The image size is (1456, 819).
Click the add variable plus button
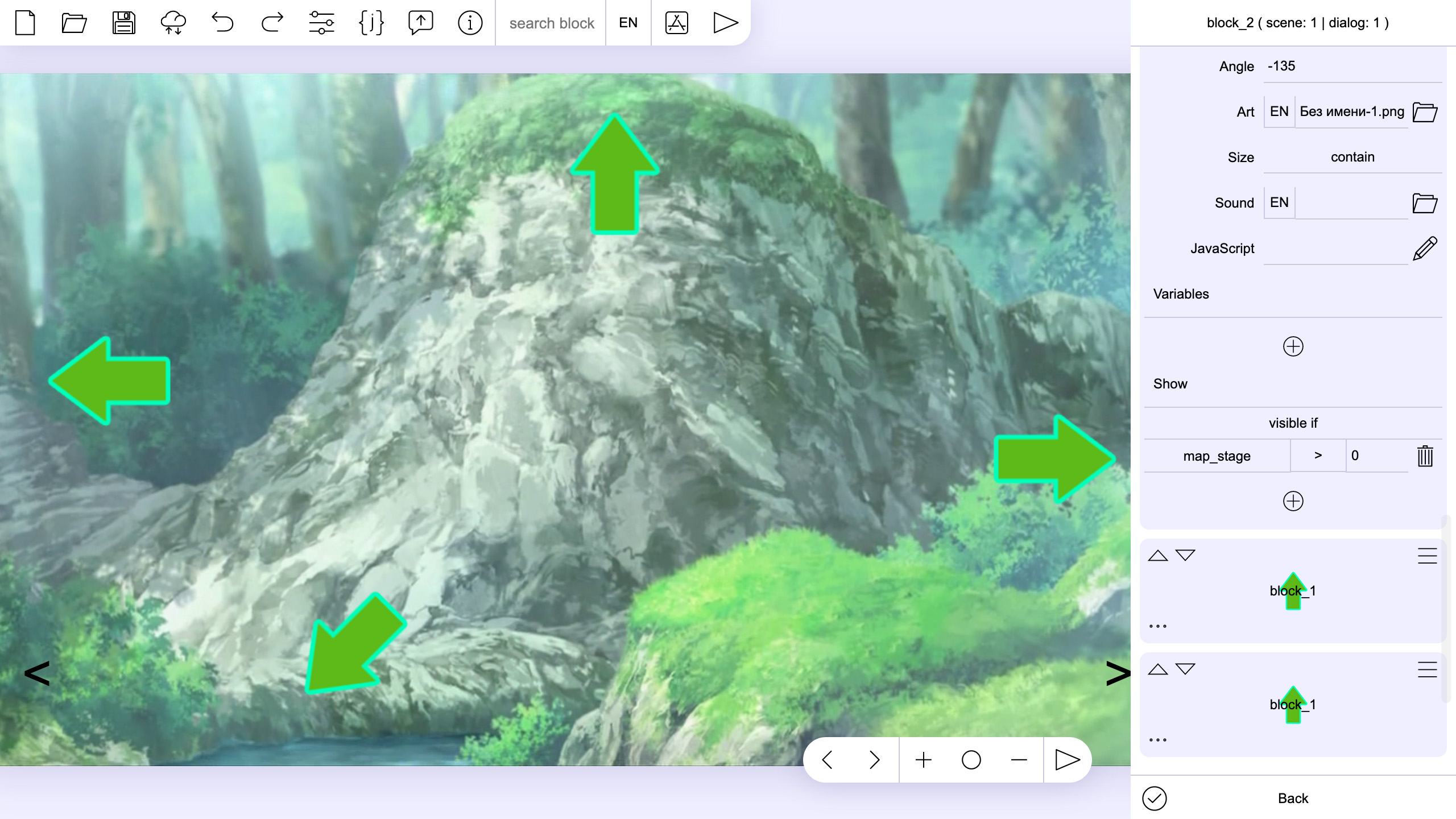(1292, 346)
